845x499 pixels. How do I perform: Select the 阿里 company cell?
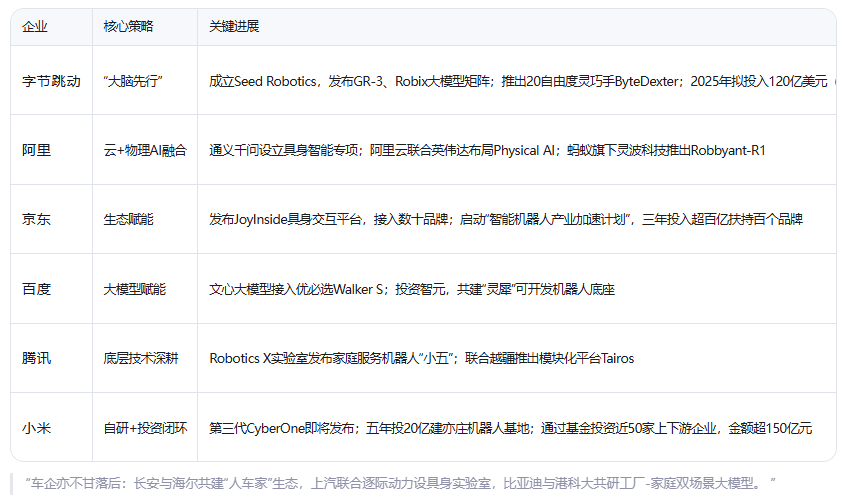click(37, 150)
